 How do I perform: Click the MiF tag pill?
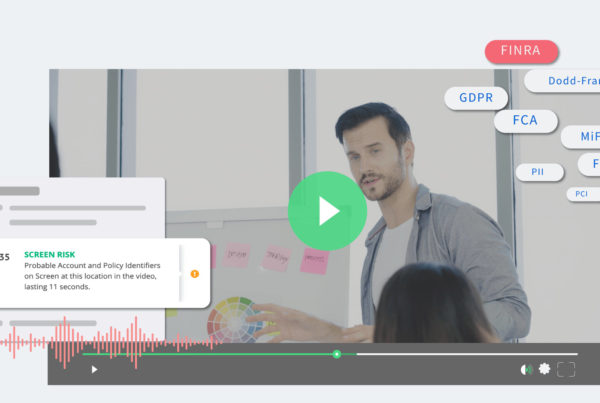[x=580, y=137]
